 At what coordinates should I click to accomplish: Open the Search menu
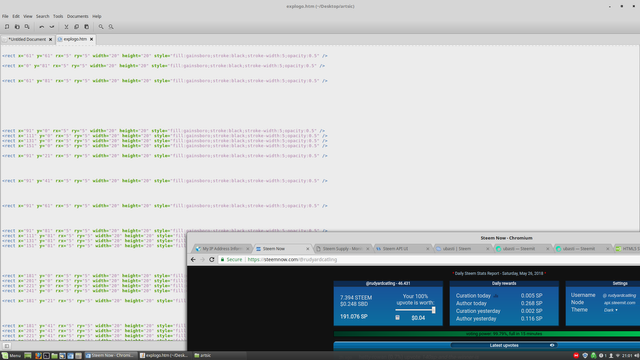(x=42, y=16)
